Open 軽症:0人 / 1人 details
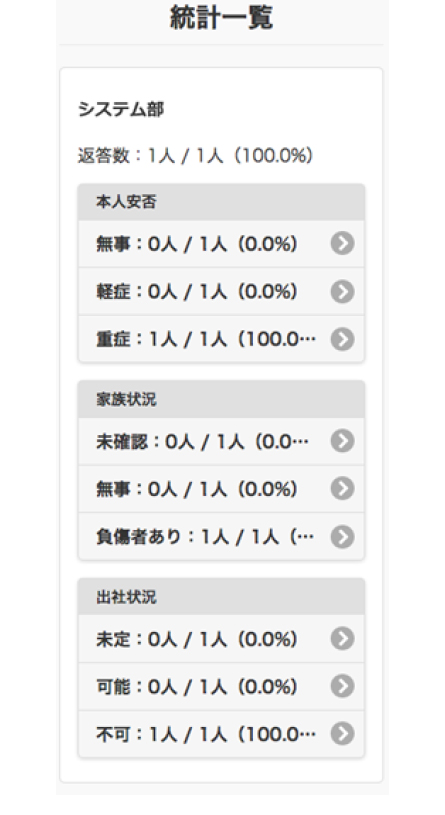The width and height of the screenshot is (445, 815). (221, 292)
